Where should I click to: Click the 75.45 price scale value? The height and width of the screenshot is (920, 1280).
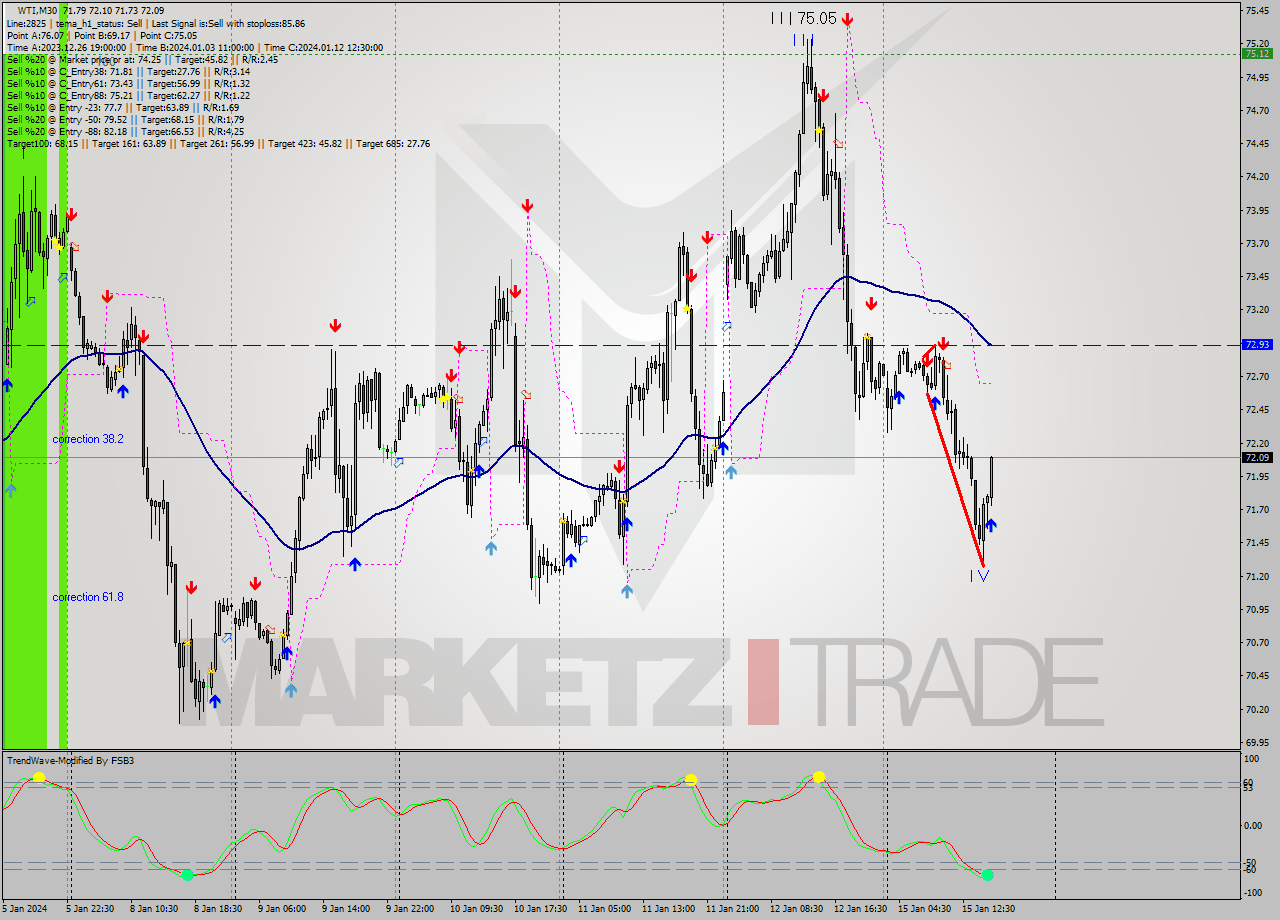(x=1256, y=10)
